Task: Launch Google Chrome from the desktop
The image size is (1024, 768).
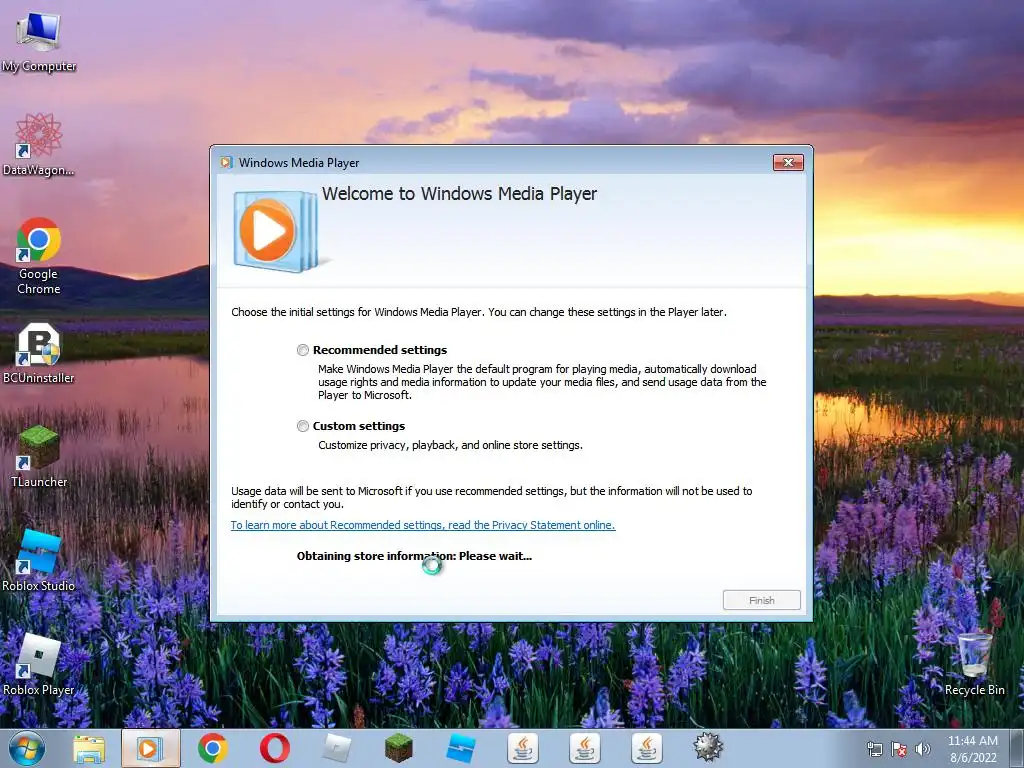Action: pos(39,256)
